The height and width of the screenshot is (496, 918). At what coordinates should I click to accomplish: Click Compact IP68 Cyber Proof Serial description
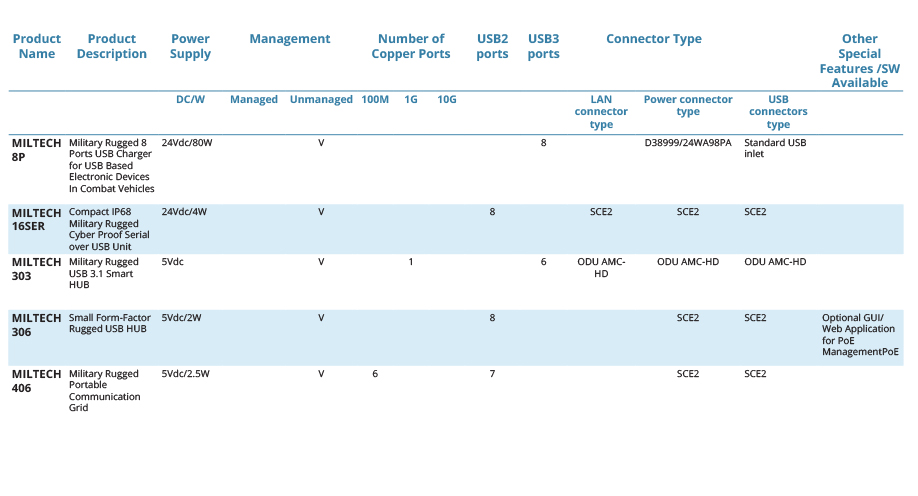[109, 229]
